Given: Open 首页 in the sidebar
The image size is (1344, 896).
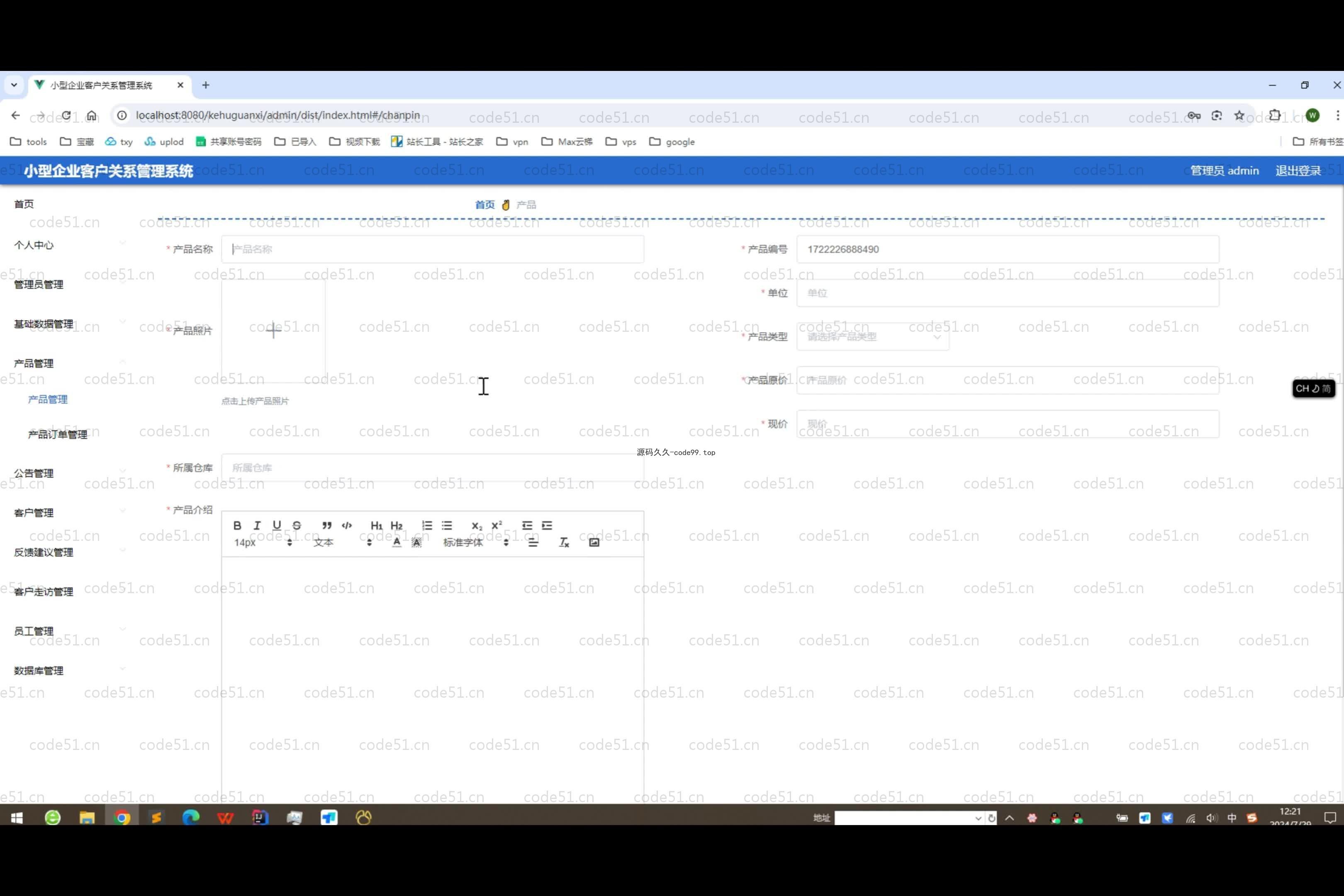Looking at the screenshot, I should (x=24, y=204).
